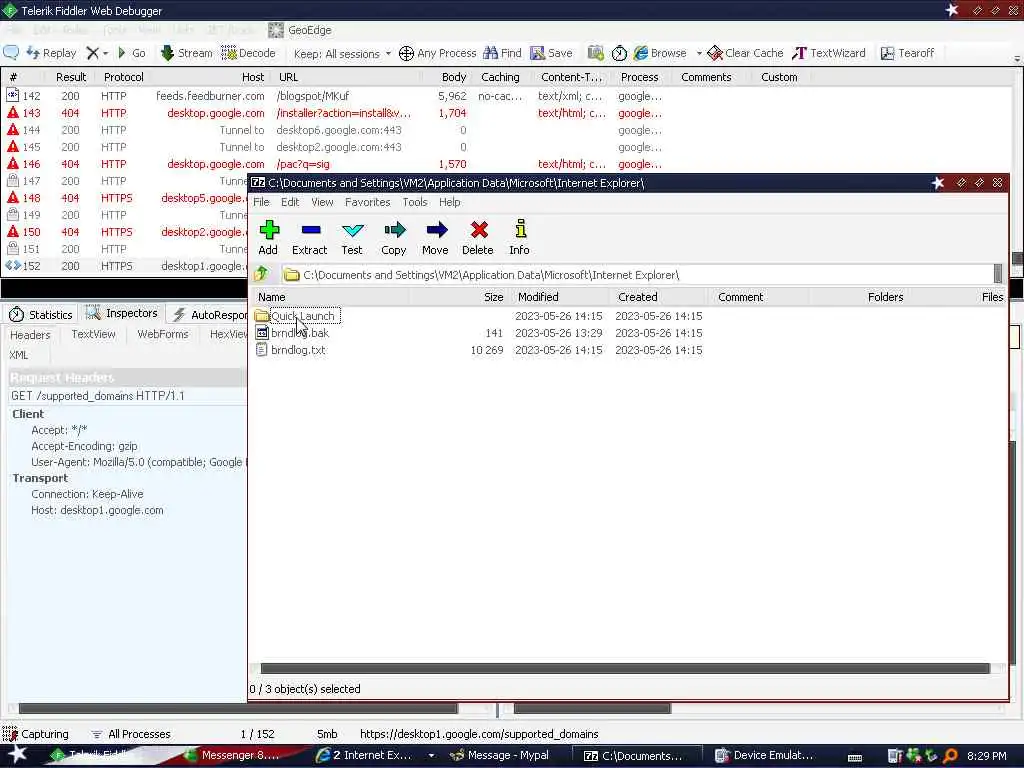This screenshot has height=768, width=1024.
Task: Switch to the Inspectors tab
Action: 122,313
